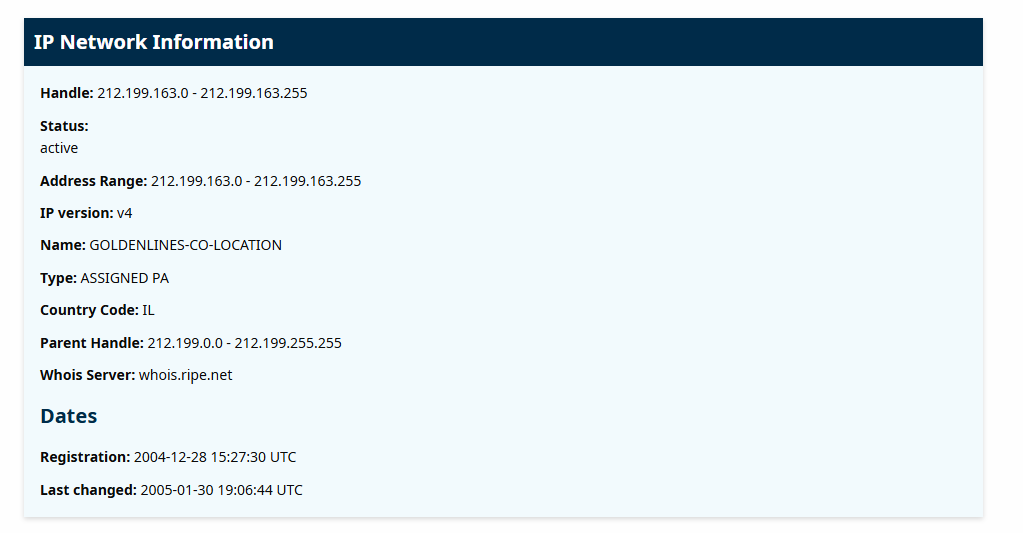
Task: Click the Address Range label
Action: click(x=93, y=181)
